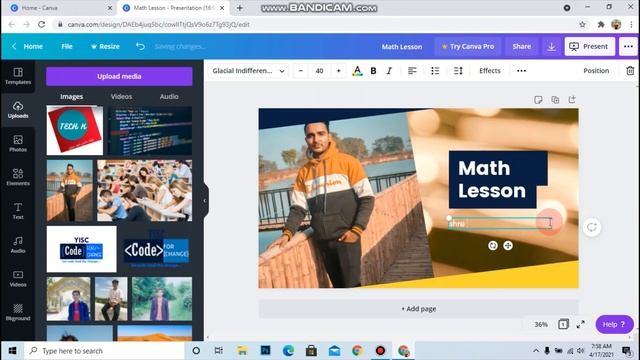Viewport: 640px width, 360px height.
Task: Click the taskbar search box
Action: 104,351
